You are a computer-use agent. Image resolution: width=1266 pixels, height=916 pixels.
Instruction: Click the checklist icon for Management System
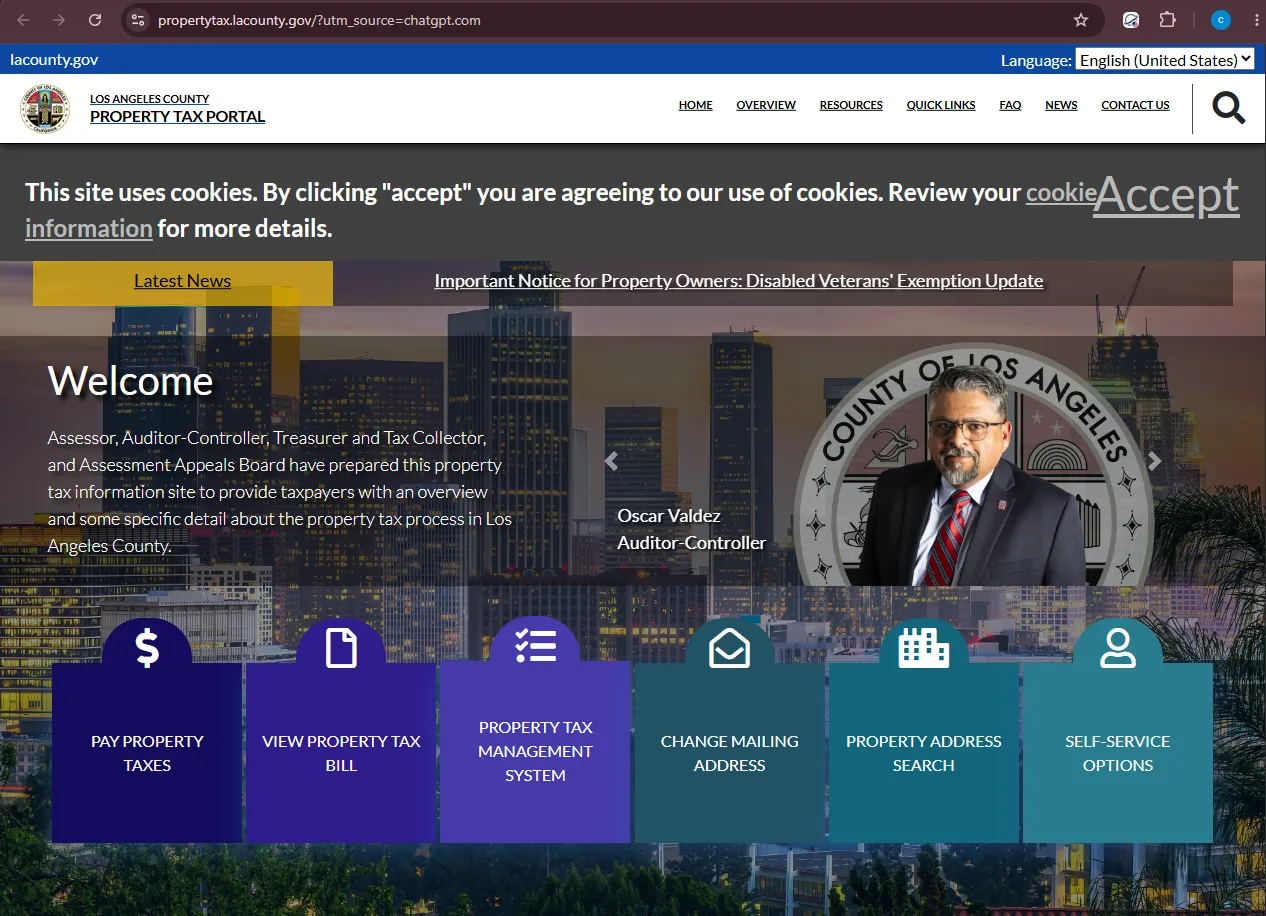pos(535,646)
